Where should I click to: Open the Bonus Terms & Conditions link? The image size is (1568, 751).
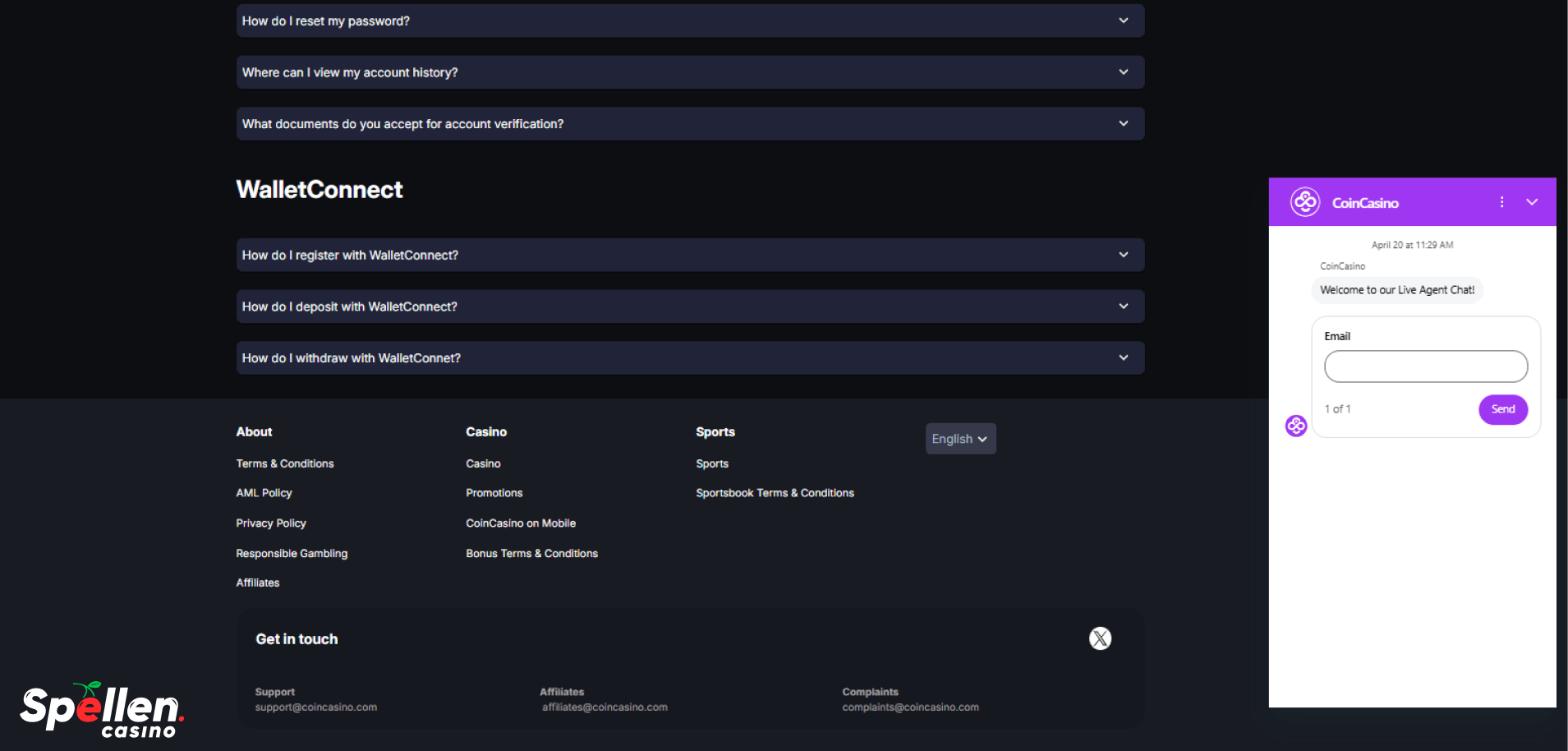531,554
